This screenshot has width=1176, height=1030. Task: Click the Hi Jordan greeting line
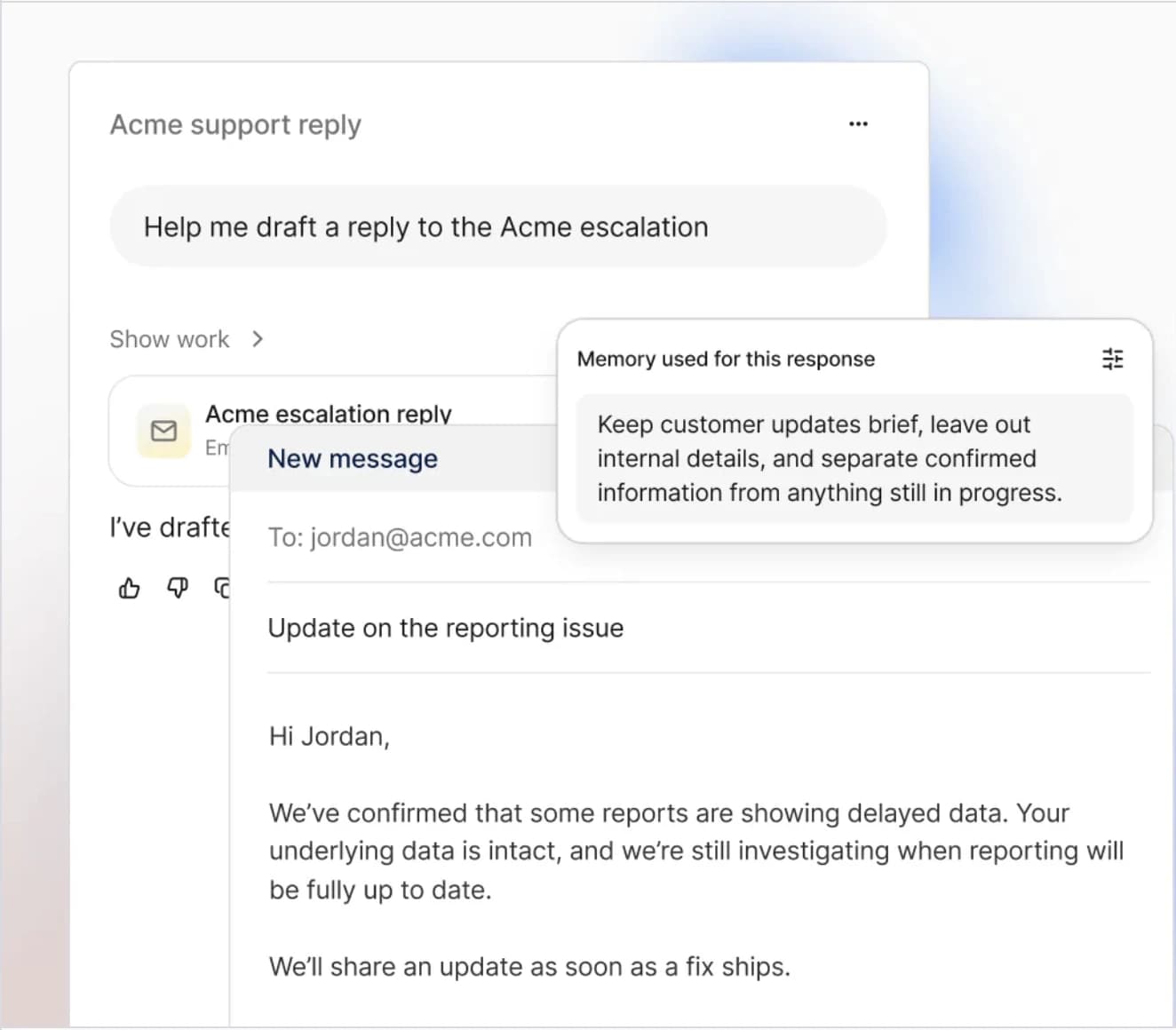[x=330, y=736]
